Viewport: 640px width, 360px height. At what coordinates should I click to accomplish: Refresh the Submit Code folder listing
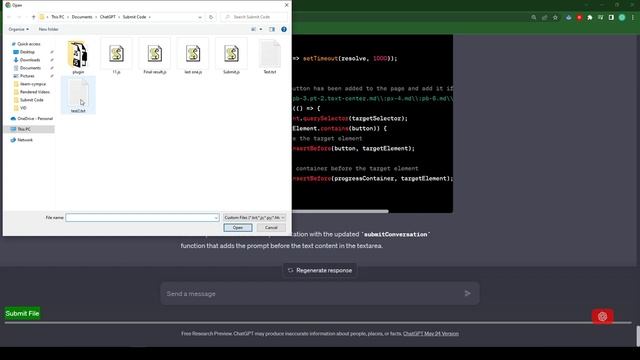click(x=211, y=17)
